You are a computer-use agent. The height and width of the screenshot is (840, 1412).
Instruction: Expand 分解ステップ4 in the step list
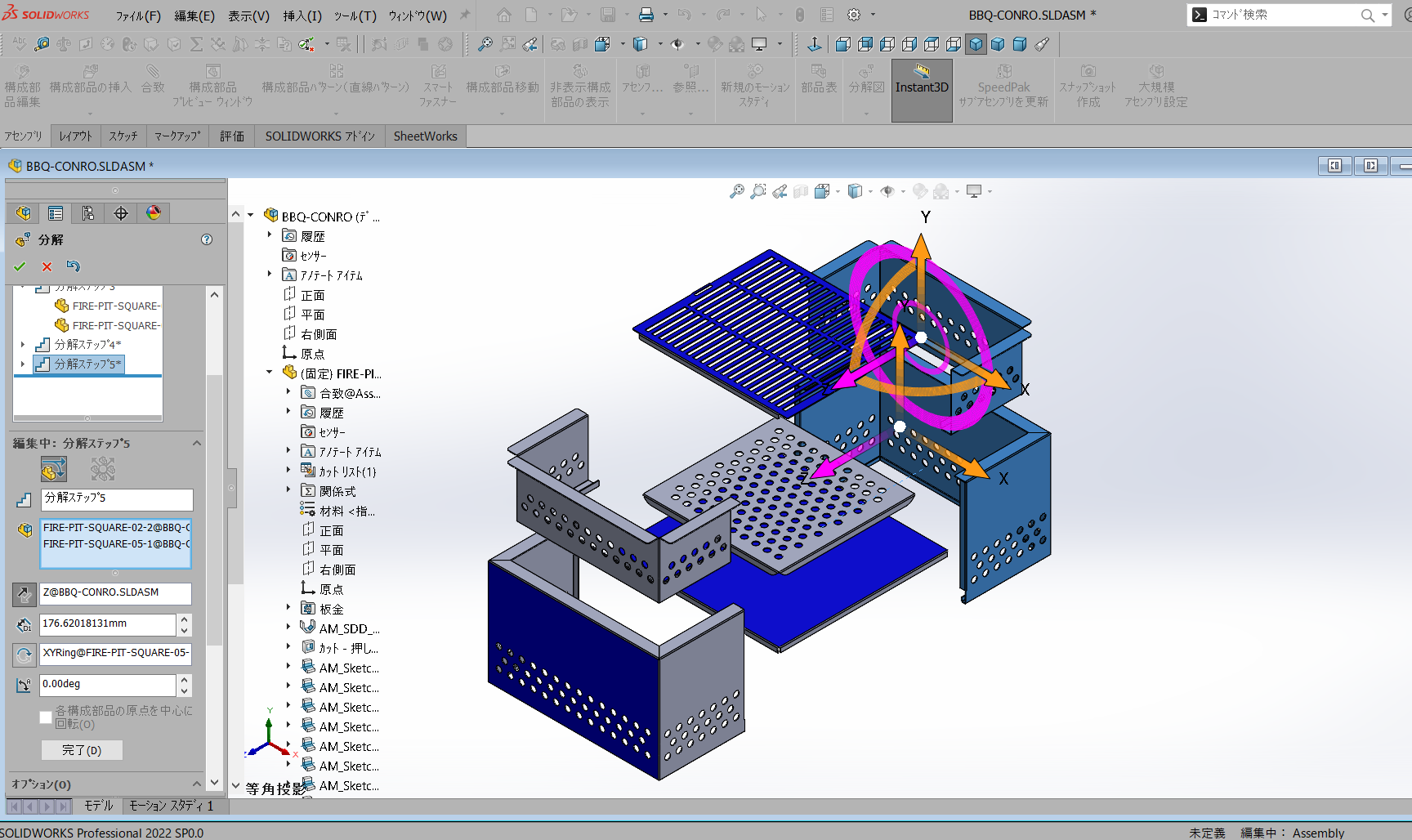pos(23,344)
